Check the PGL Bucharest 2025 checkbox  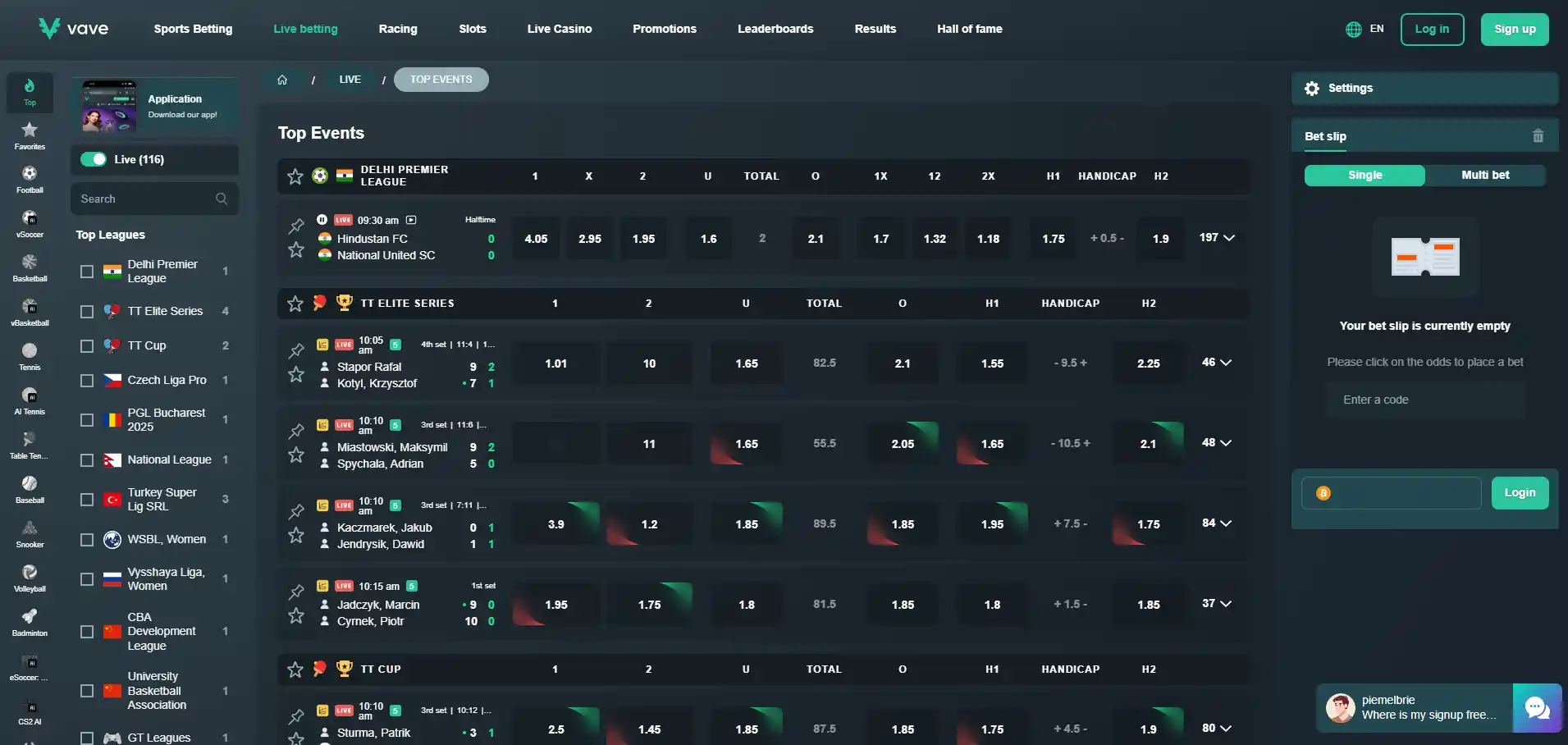pyautogui.click(x=87, y=420)
